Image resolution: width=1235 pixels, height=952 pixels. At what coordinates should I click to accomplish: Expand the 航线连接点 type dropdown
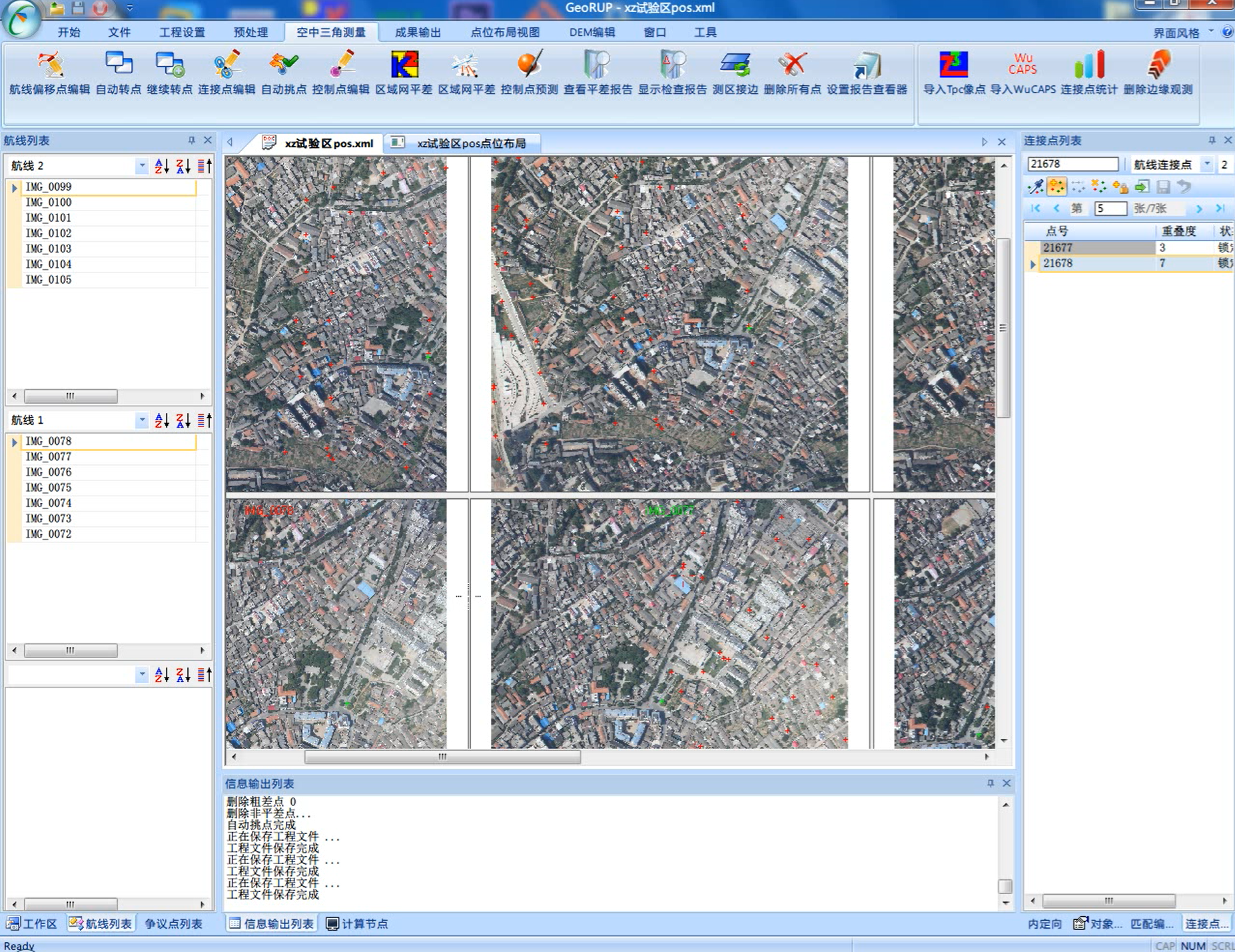tap(1206, 165)
